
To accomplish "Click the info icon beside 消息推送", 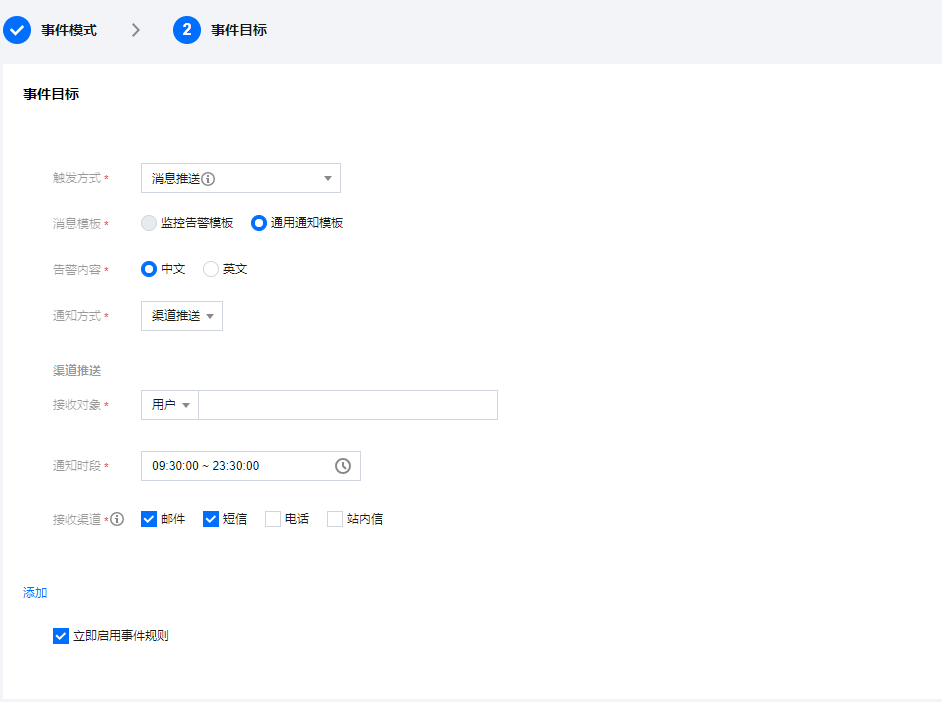I will pos(208,179).
